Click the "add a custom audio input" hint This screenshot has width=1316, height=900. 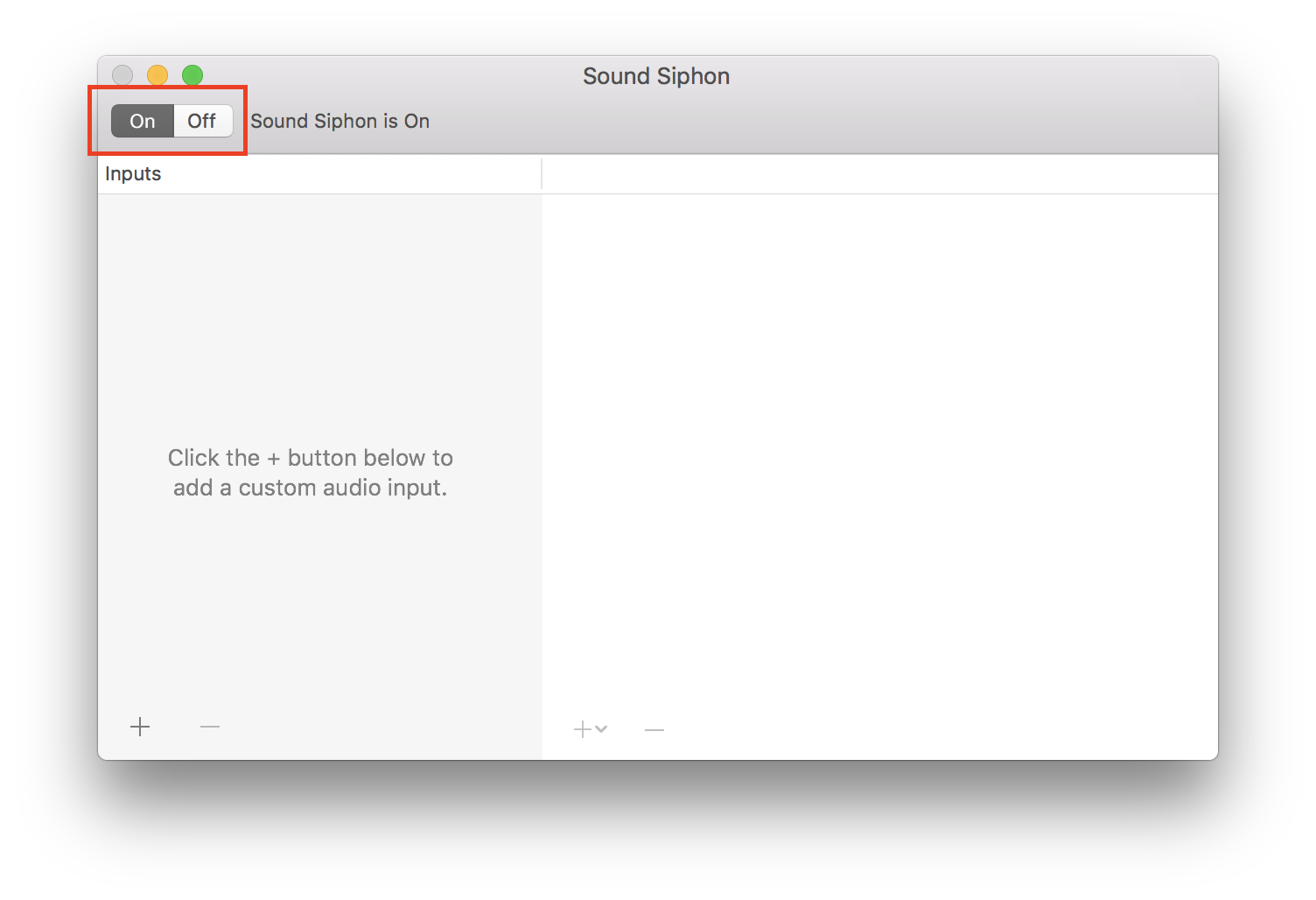(x=311, y=488)
